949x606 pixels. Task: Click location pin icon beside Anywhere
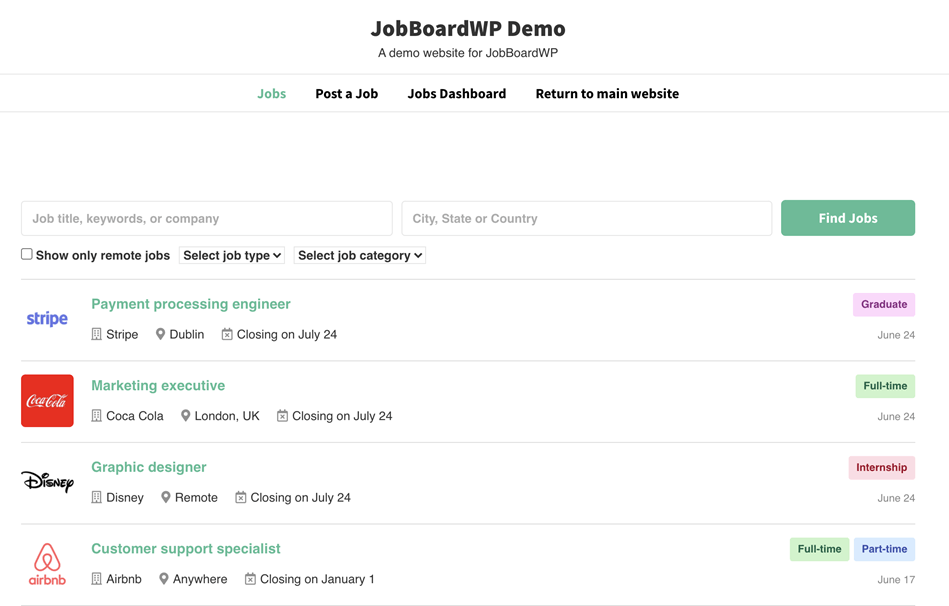point(163,579)
